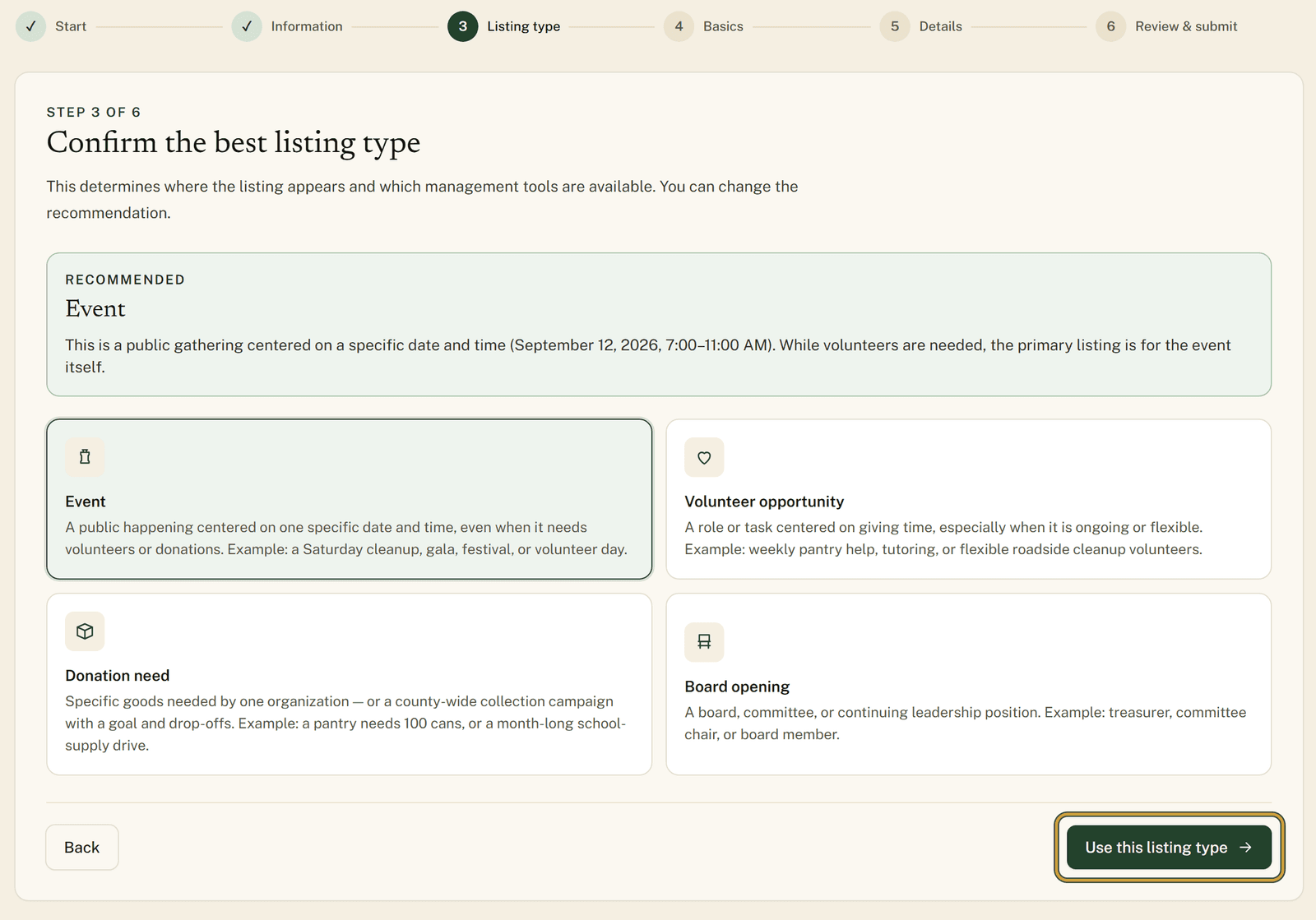Viewport: 1316px width, 920px height.
Task: Open the Listing type step label
Action: [524, 26]
